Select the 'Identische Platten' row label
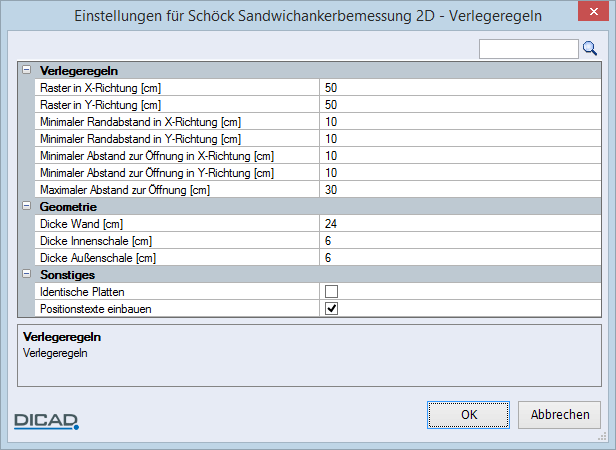 82,292
